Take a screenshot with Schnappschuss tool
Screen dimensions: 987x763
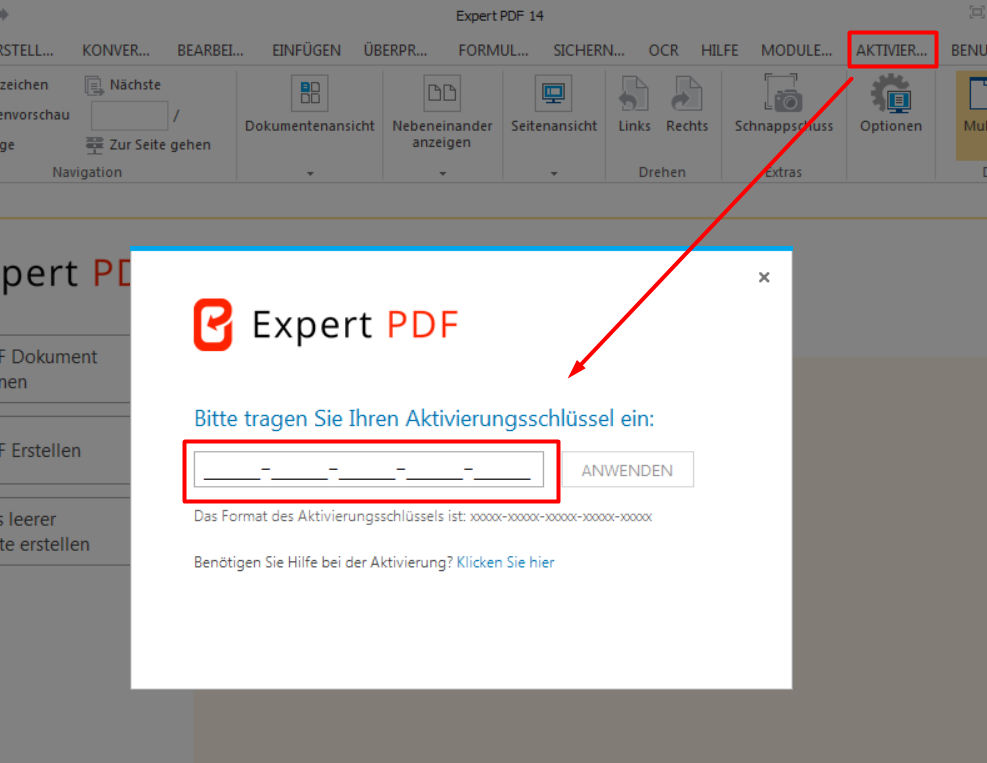point(783,93)
